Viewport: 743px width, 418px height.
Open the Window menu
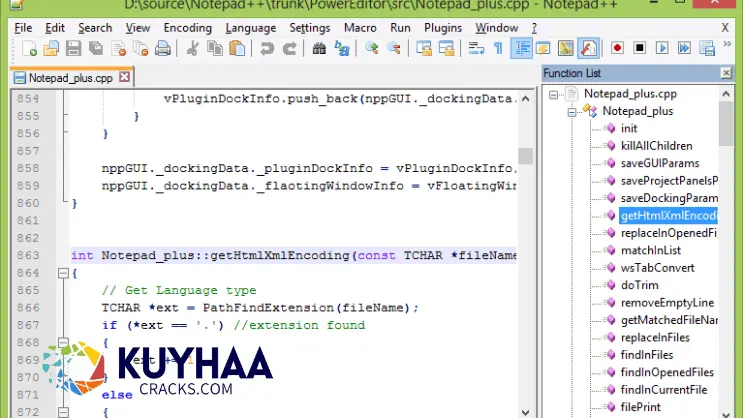[x=497, y=28]
